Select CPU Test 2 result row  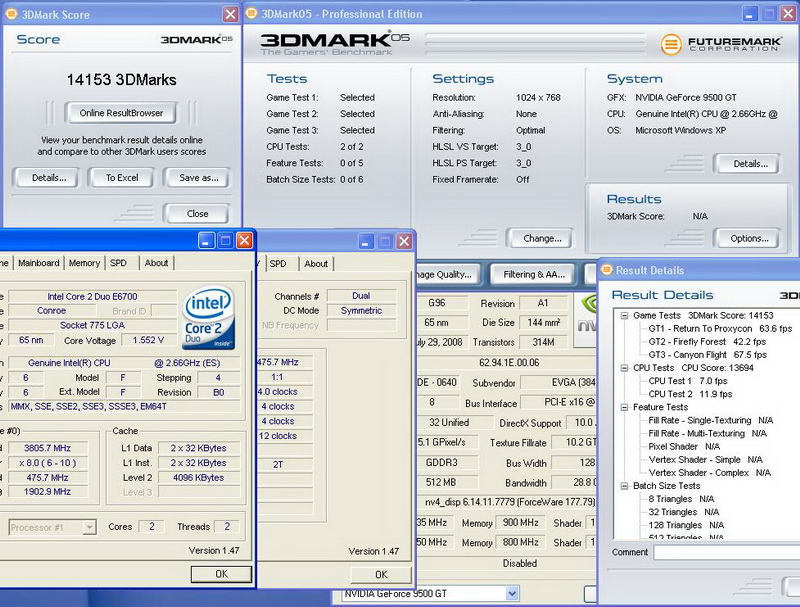(x=690, y=394)
